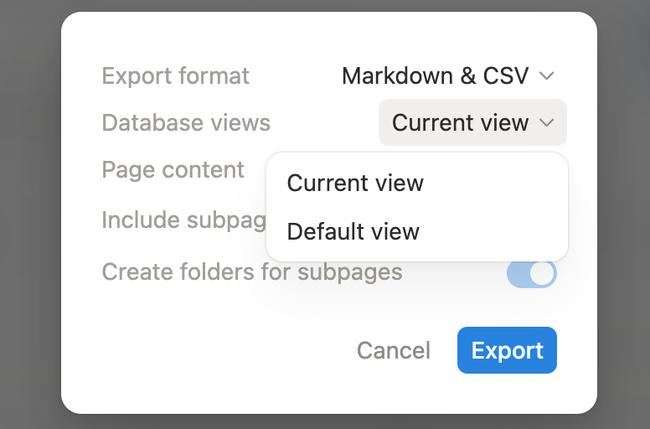Click the blue track of the subpages toggle
Image resolution: width=650 pixels, height=429 pixels.
(x=518, y=276)
